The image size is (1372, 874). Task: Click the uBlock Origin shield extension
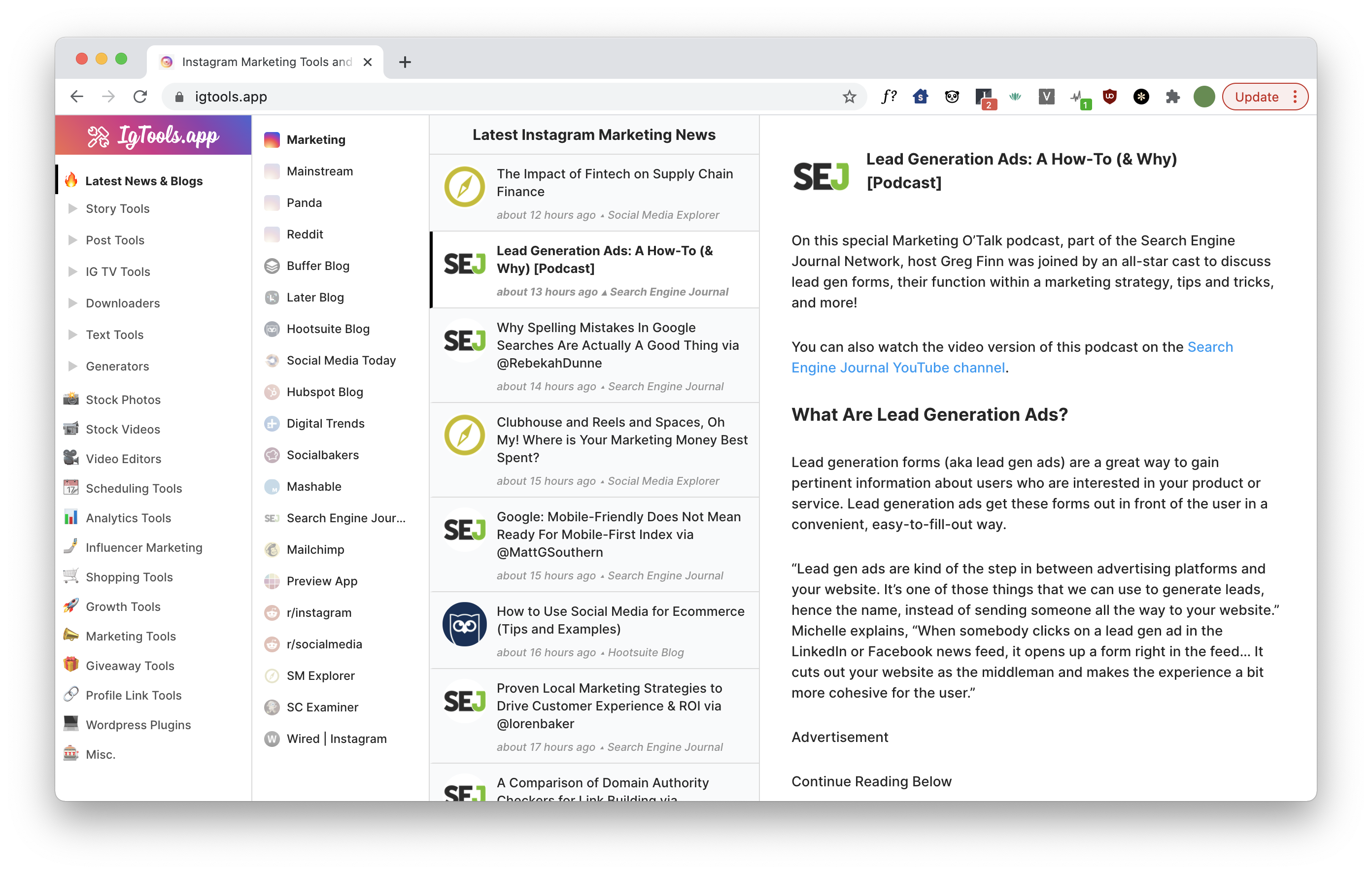(x=1109, y=97)
